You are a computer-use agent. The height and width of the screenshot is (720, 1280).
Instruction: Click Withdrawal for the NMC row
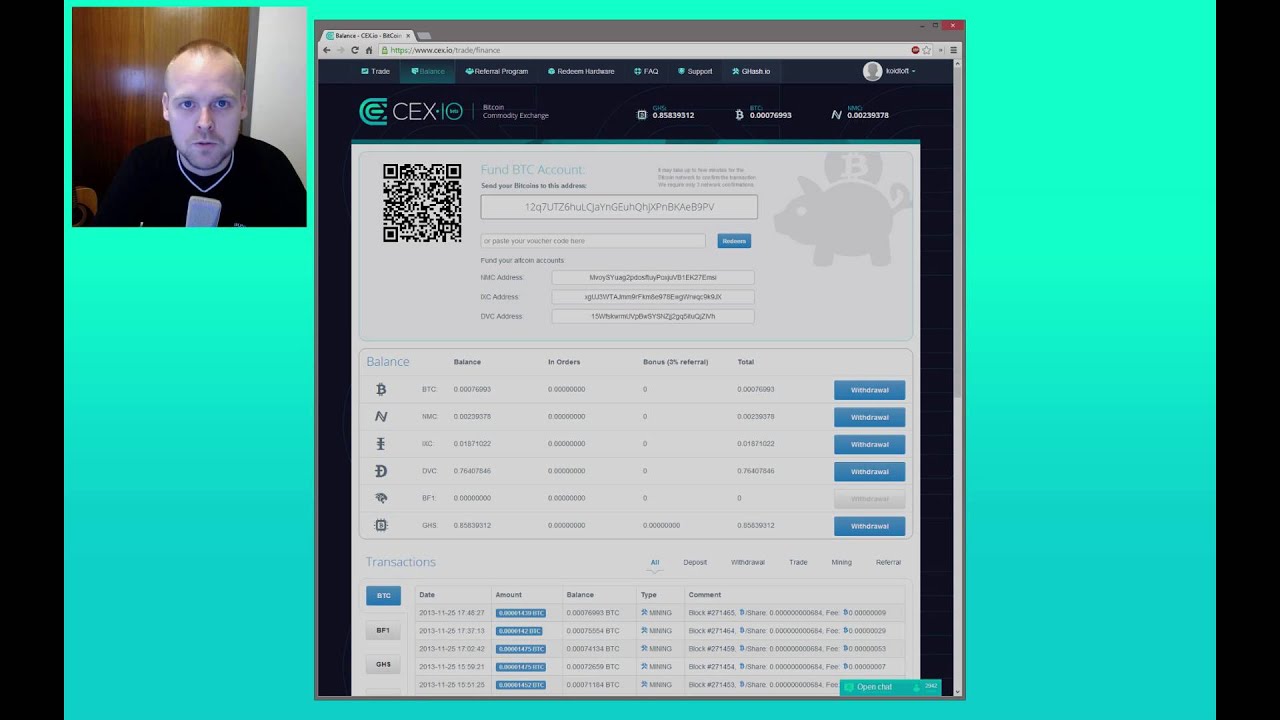pos(869,417)
